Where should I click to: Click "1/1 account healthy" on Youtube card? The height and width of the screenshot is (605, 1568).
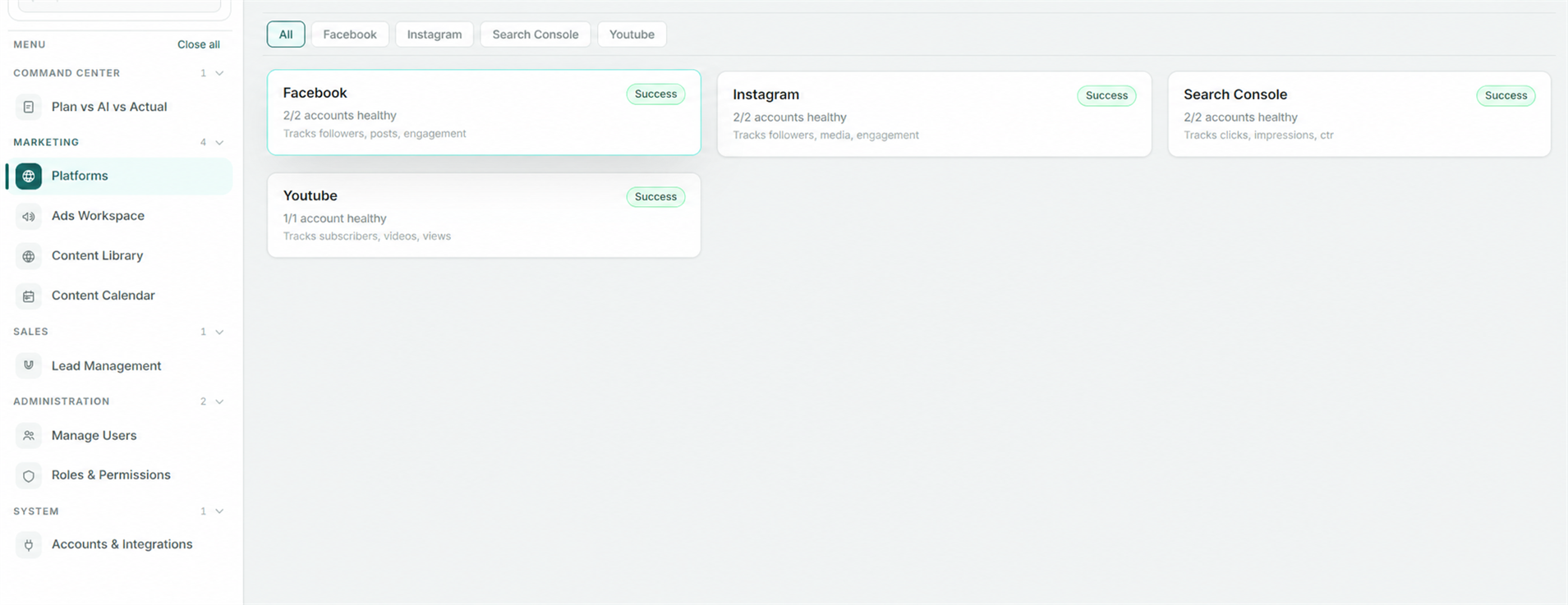pos(334,218)
